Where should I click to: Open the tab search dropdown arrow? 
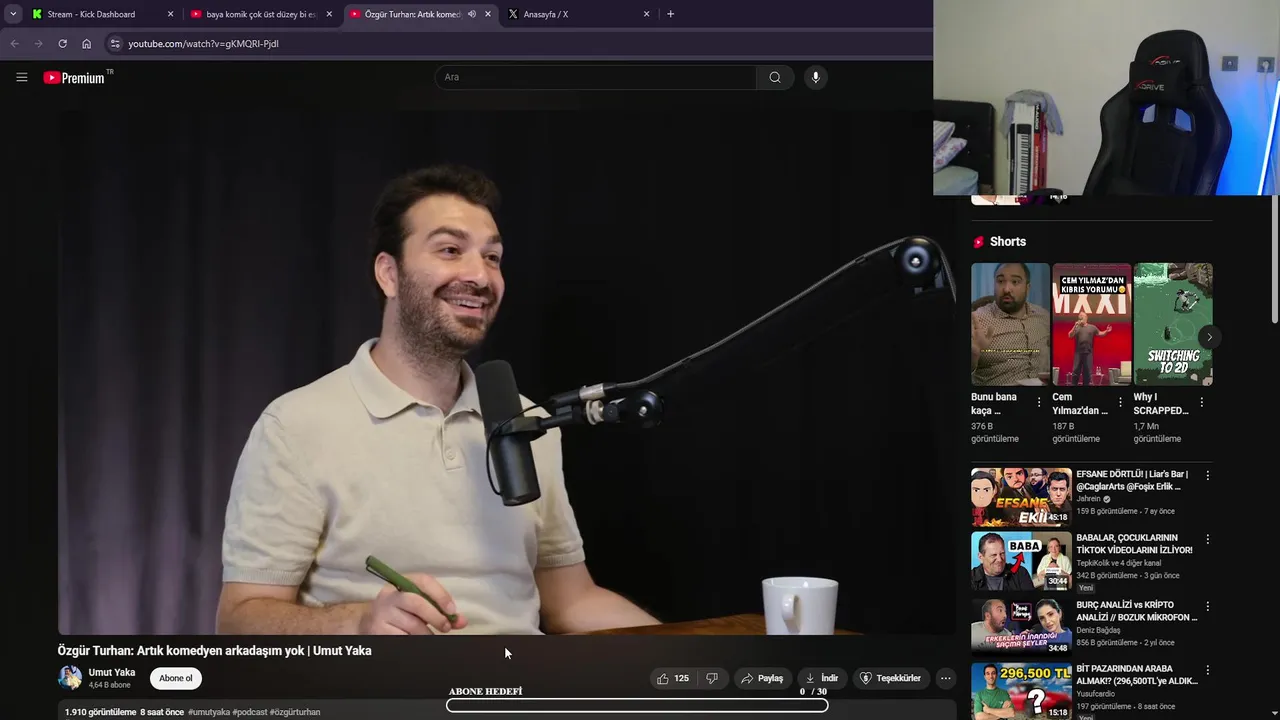pyautogui.click(x=12, y=14)
